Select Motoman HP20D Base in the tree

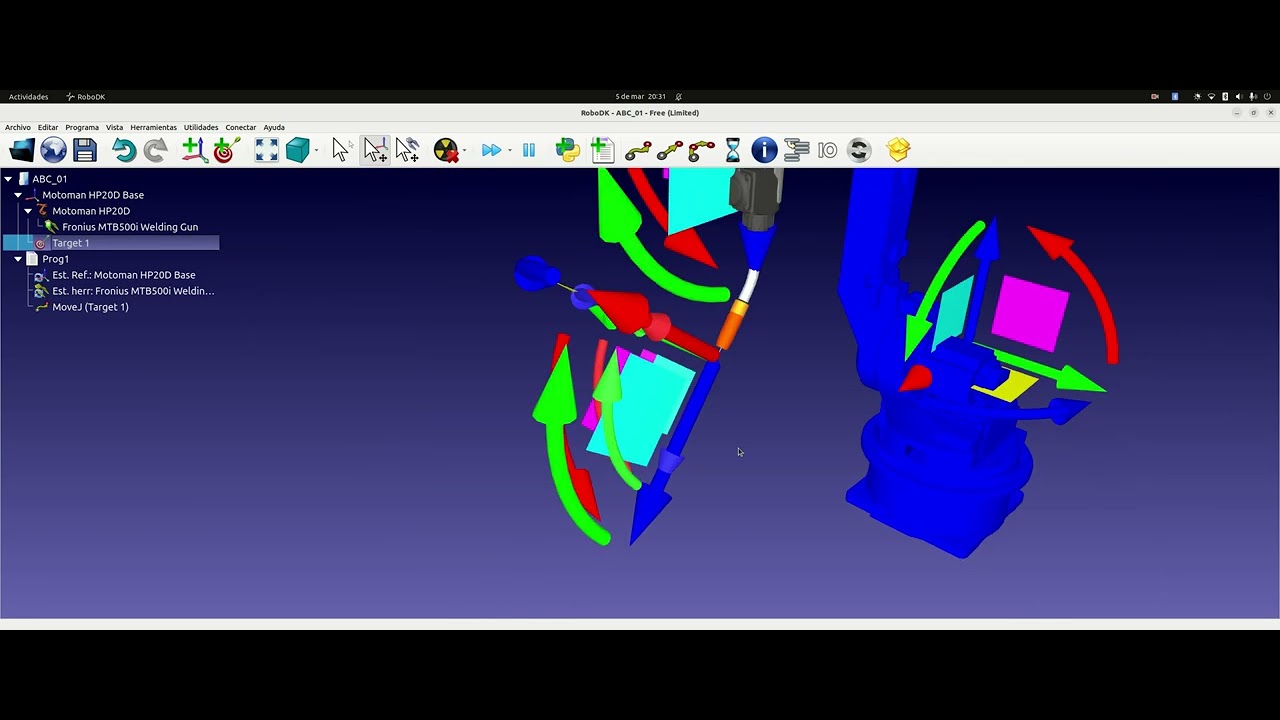(x=93, y=195)
